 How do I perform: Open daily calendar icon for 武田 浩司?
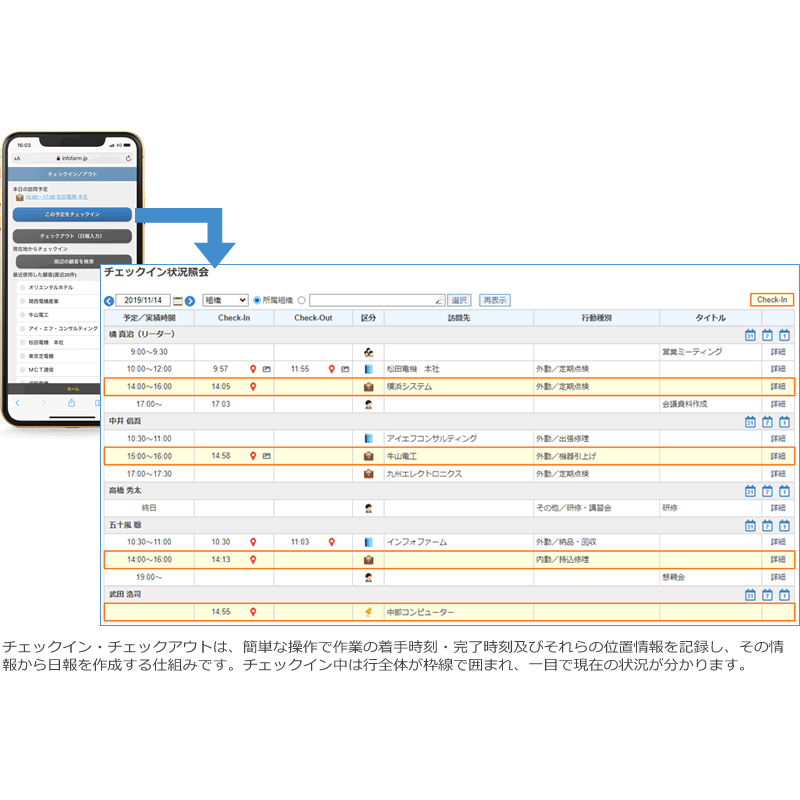[x=785, y=595]
